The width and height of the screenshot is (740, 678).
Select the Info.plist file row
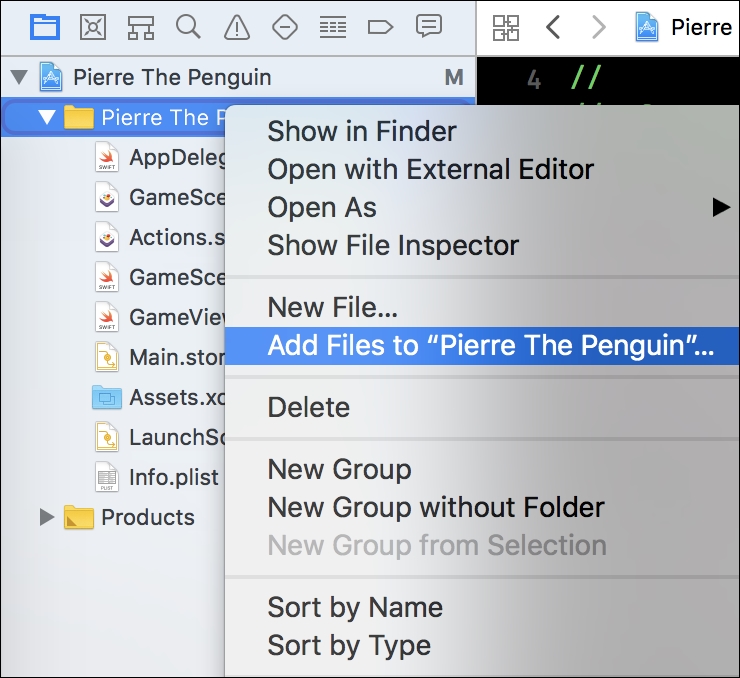pyautogui.click(x=113, y=477)
